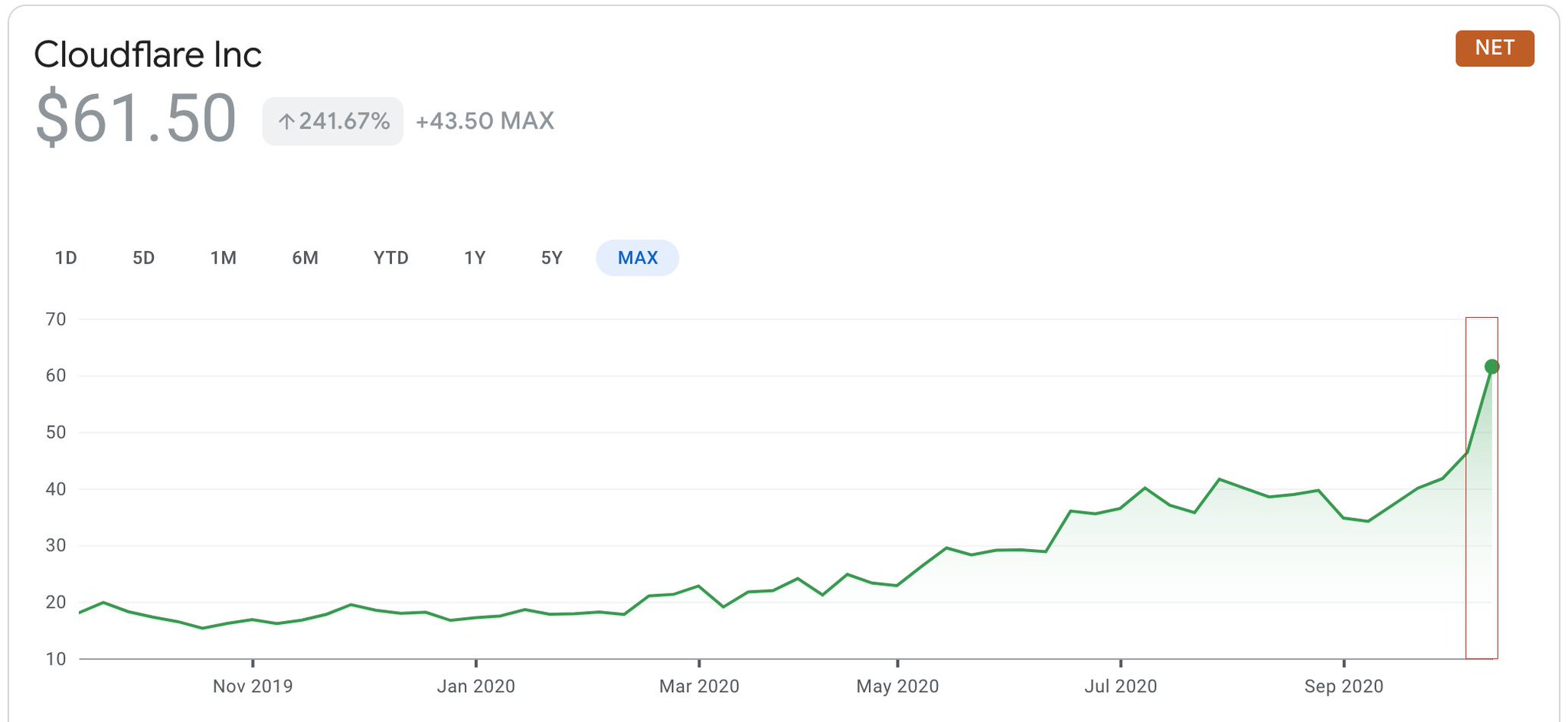1568x722 pixels.
Task: Choose the 5Y chart range
Action: 552,258
